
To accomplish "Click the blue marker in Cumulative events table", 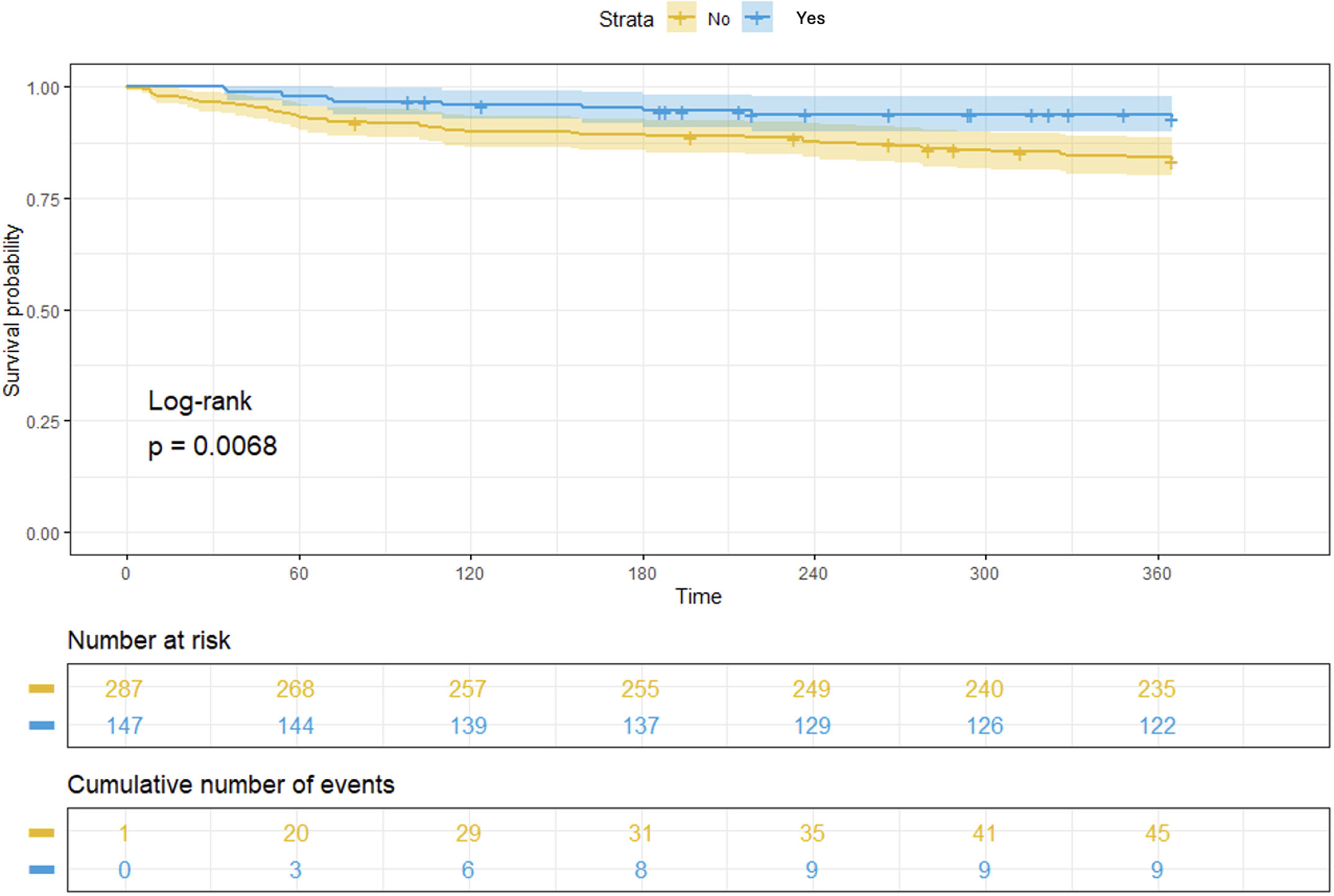I will (x=42, y=870).
